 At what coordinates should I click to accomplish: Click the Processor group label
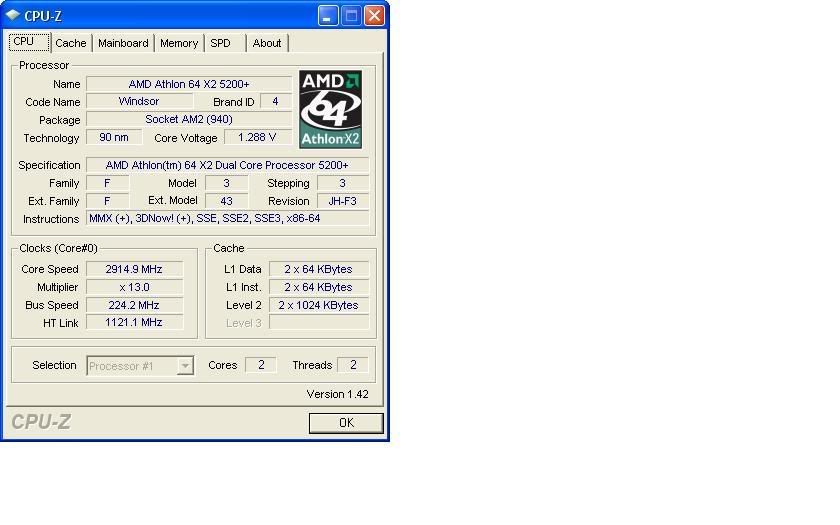(44, 65)
